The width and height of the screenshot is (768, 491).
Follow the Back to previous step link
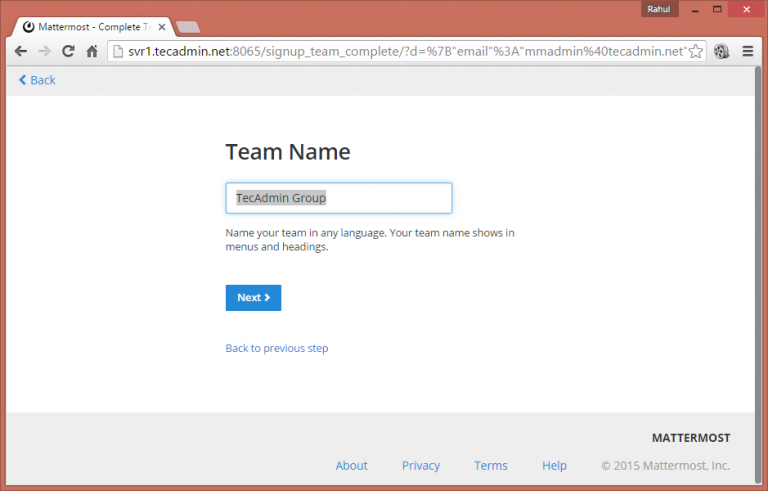(x=277, y=348)
